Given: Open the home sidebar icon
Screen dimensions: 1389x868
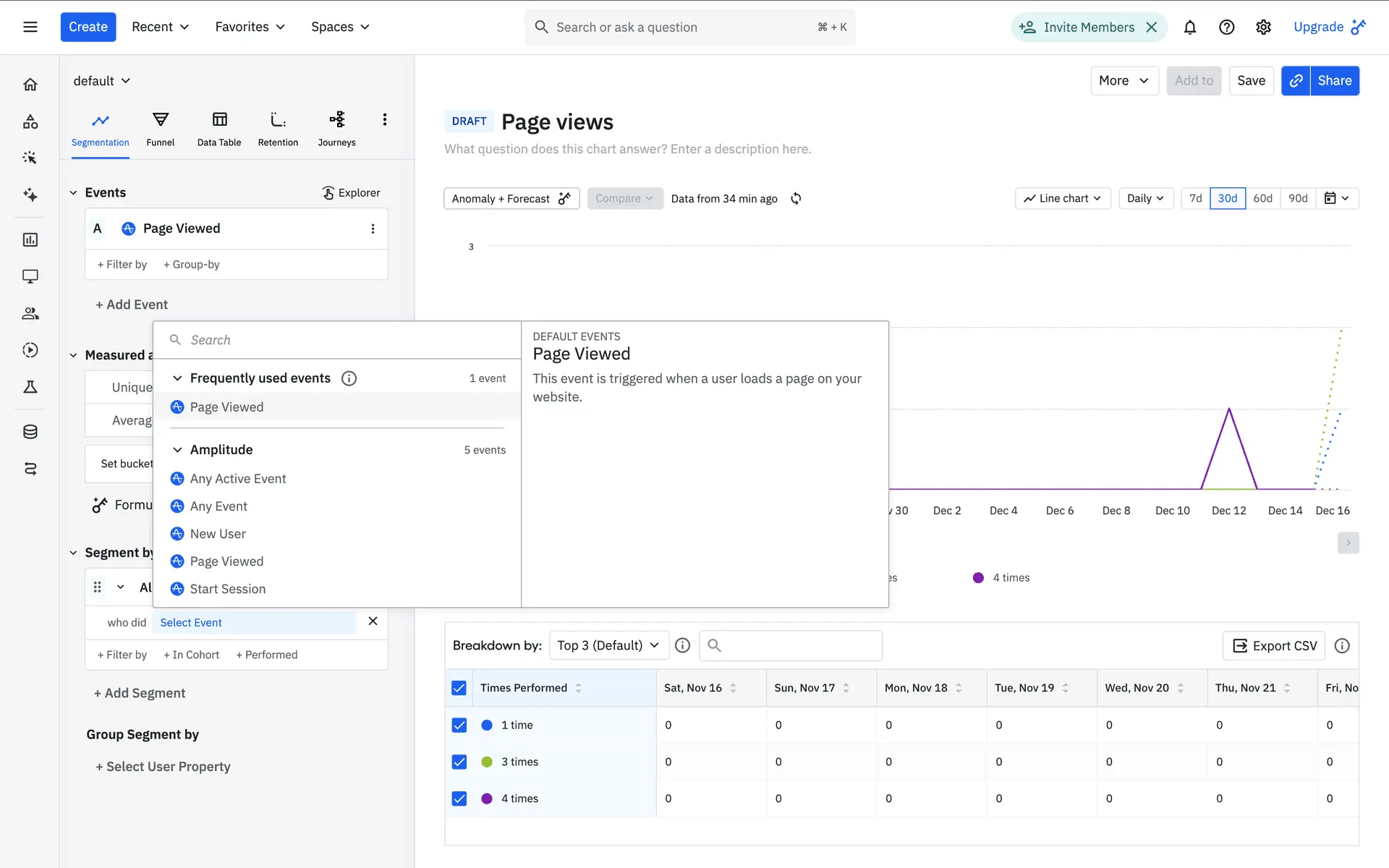Looking at the screenshot, I should pyautogui.click(x=30, y=85).
